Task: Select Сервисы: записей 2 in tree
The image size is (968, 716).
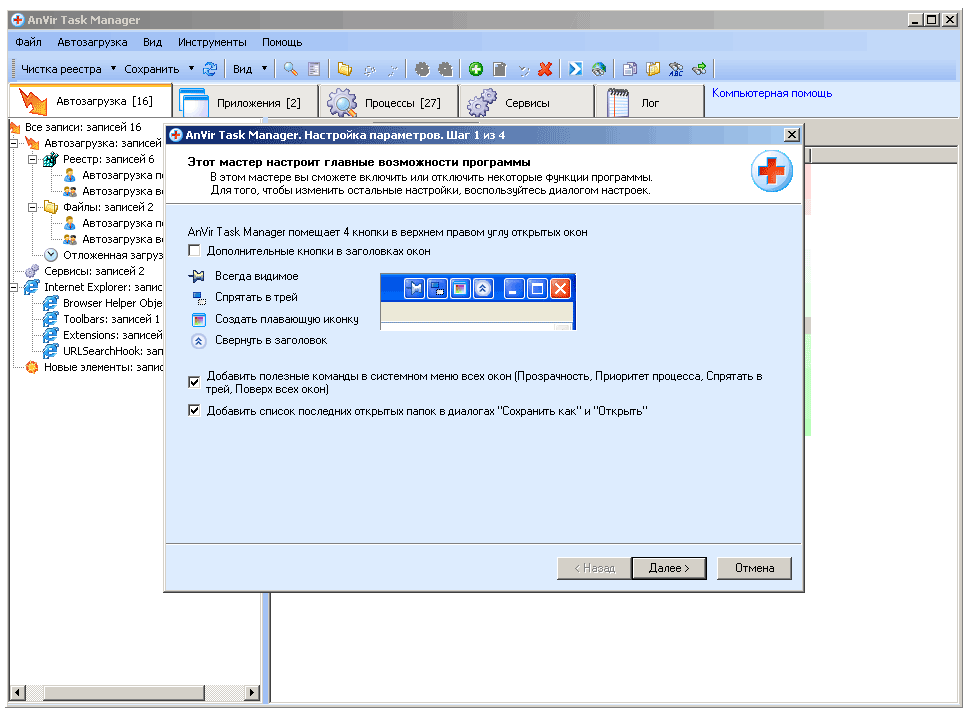Action: [94, 271]
